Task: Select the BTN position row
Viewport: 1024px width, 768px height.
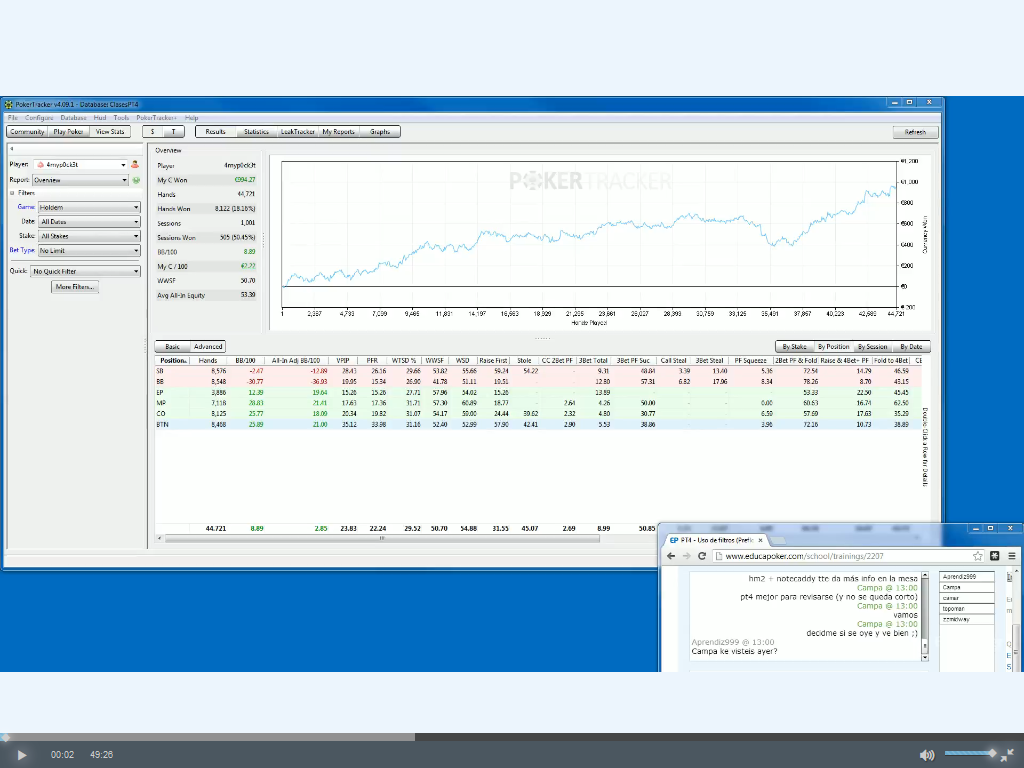Action: (x=538, y=424)
